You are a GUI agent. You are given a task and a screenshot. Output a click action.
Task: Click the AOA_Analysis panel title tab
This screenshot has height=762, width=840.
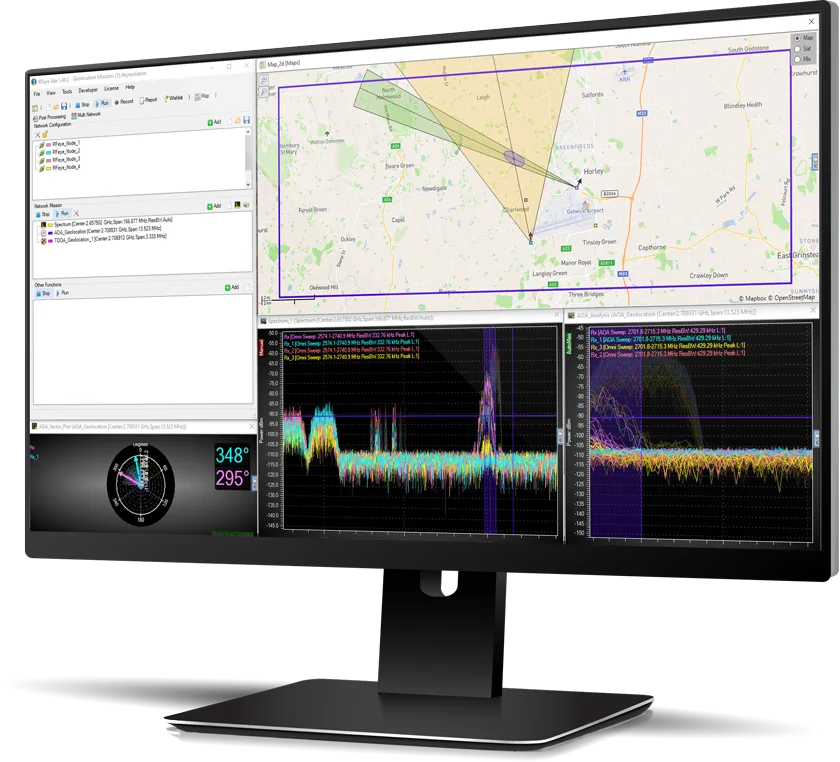(x=662, y=315)
